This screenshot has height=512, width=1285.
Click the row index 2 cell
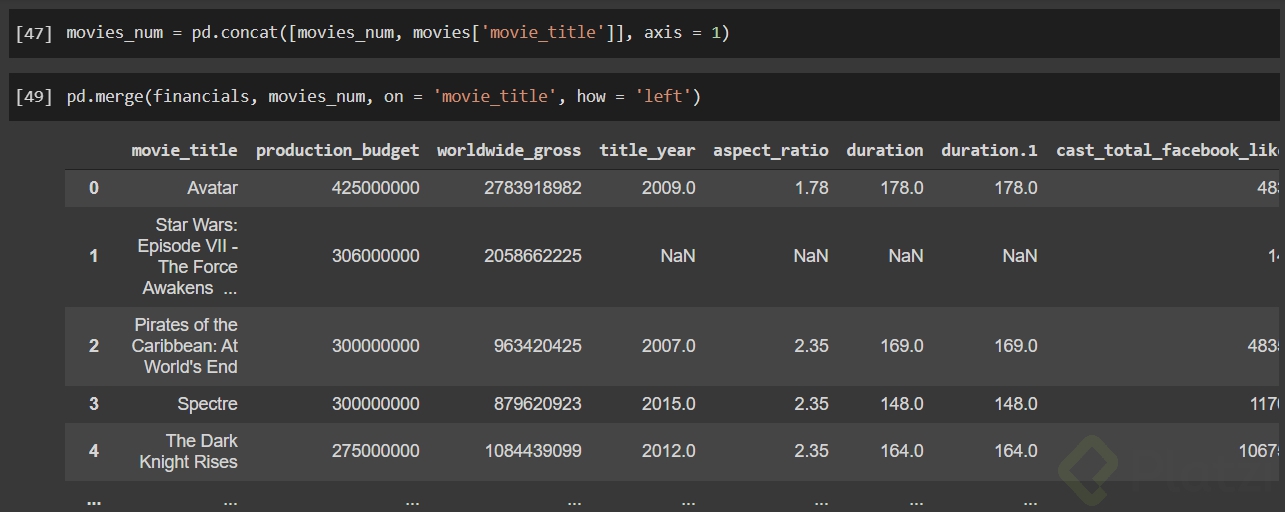tap(94, 346)
